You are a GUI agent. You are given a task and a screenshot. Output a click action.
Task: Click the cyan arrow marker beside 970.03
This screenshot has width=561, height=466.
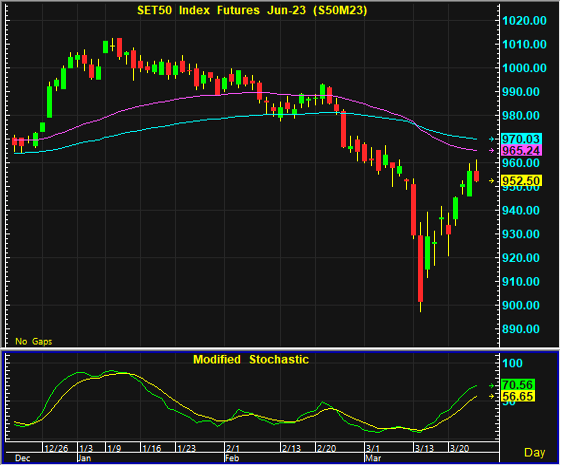coord(492,139)
